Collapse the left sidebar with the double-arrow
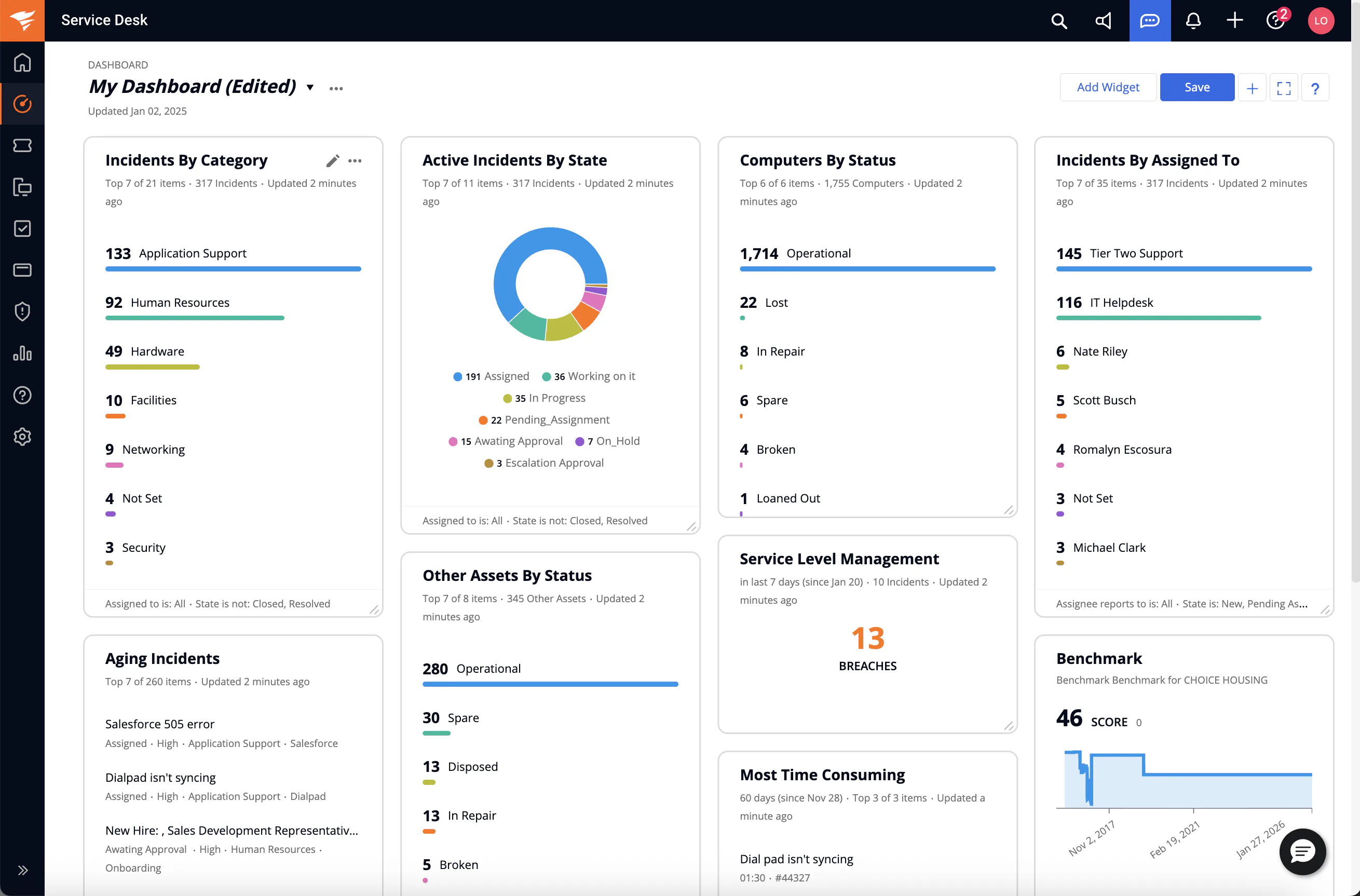Image resolution: width=1360 pixels, height=896 pixels. [x=23, y=870]
